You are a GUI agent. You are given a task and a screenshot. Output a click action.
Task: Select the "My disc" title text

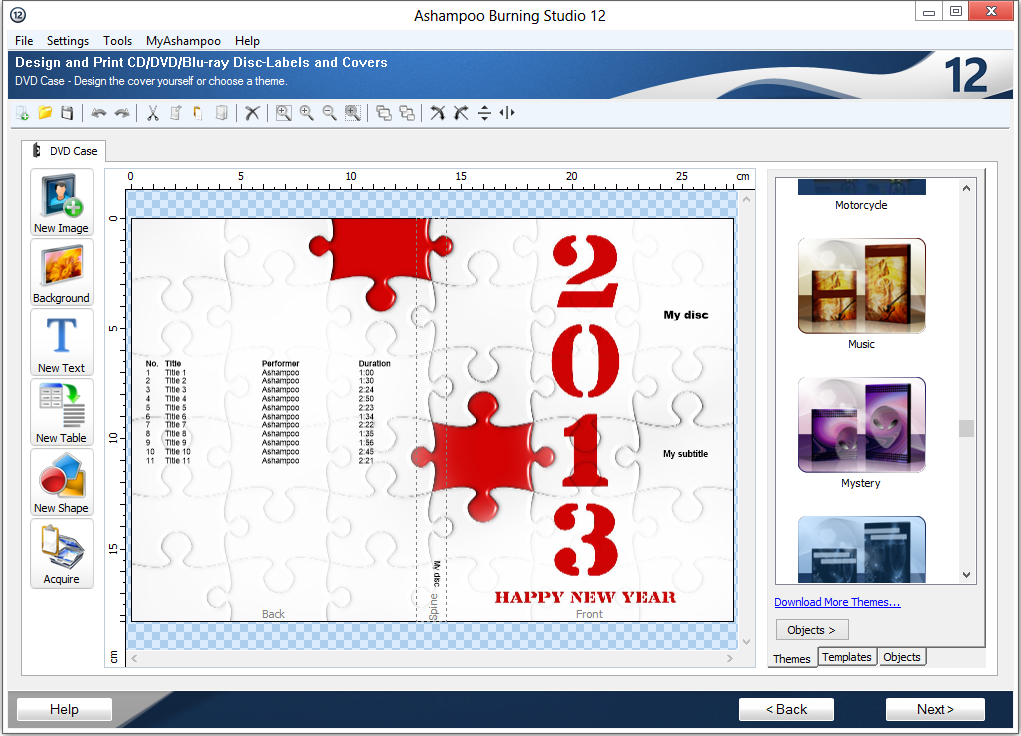pyautogui.click(x=686, y=315)
